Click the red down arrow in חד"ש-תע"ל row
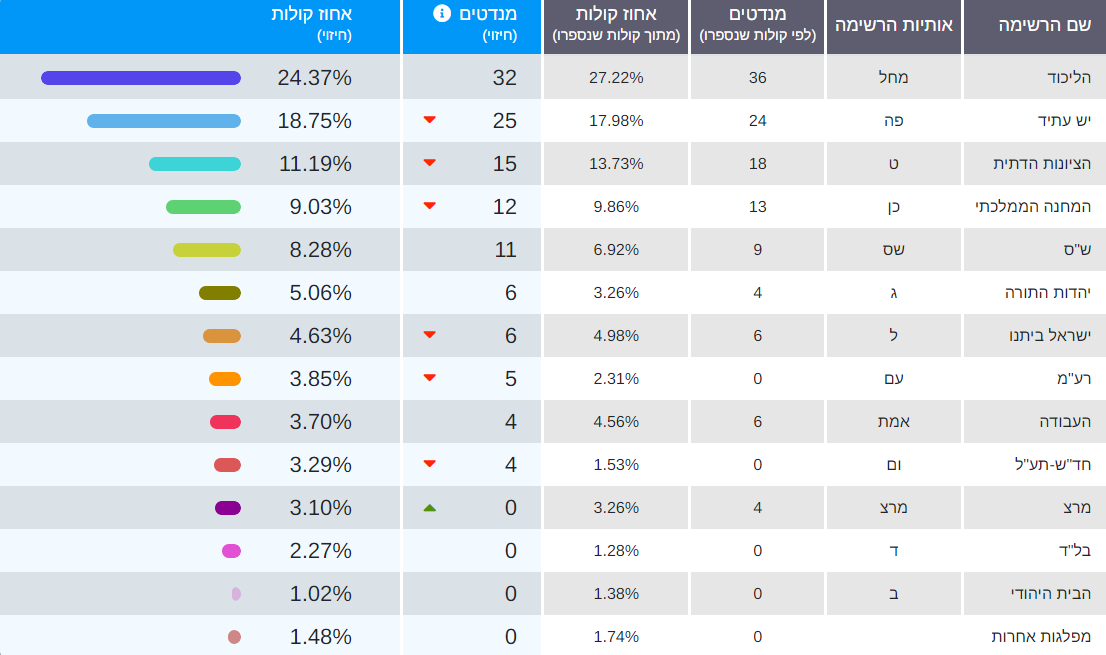 430,464
